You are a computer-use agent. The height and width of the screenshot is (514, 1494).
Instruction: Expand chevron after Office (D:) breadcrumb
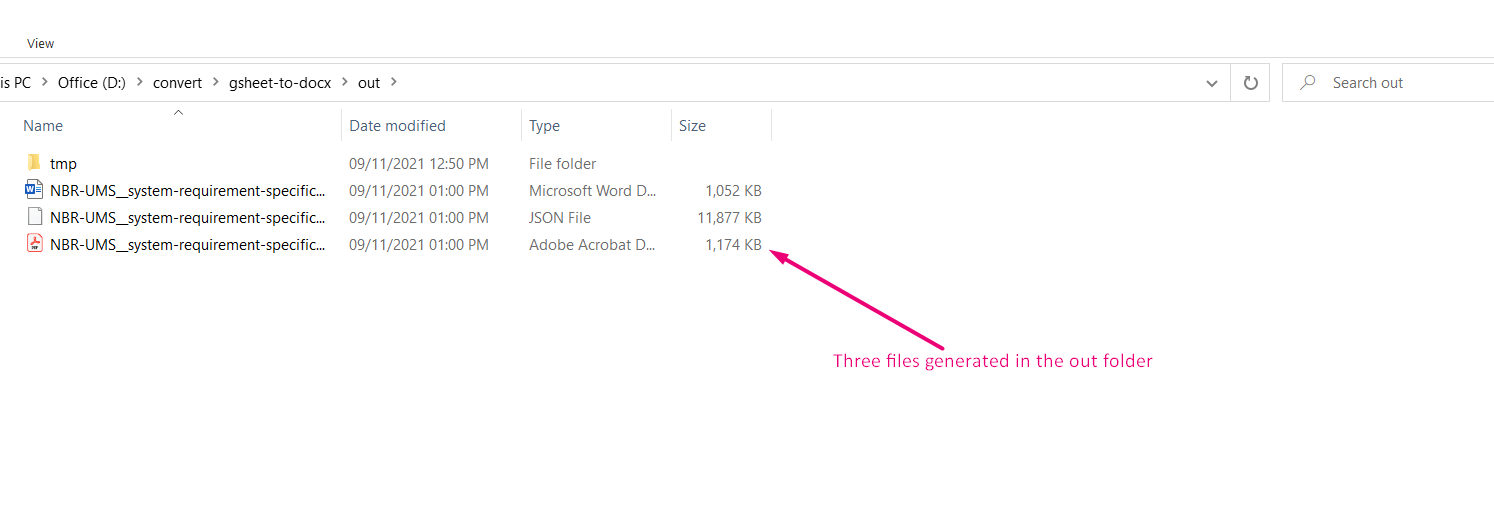pos(139,83)
